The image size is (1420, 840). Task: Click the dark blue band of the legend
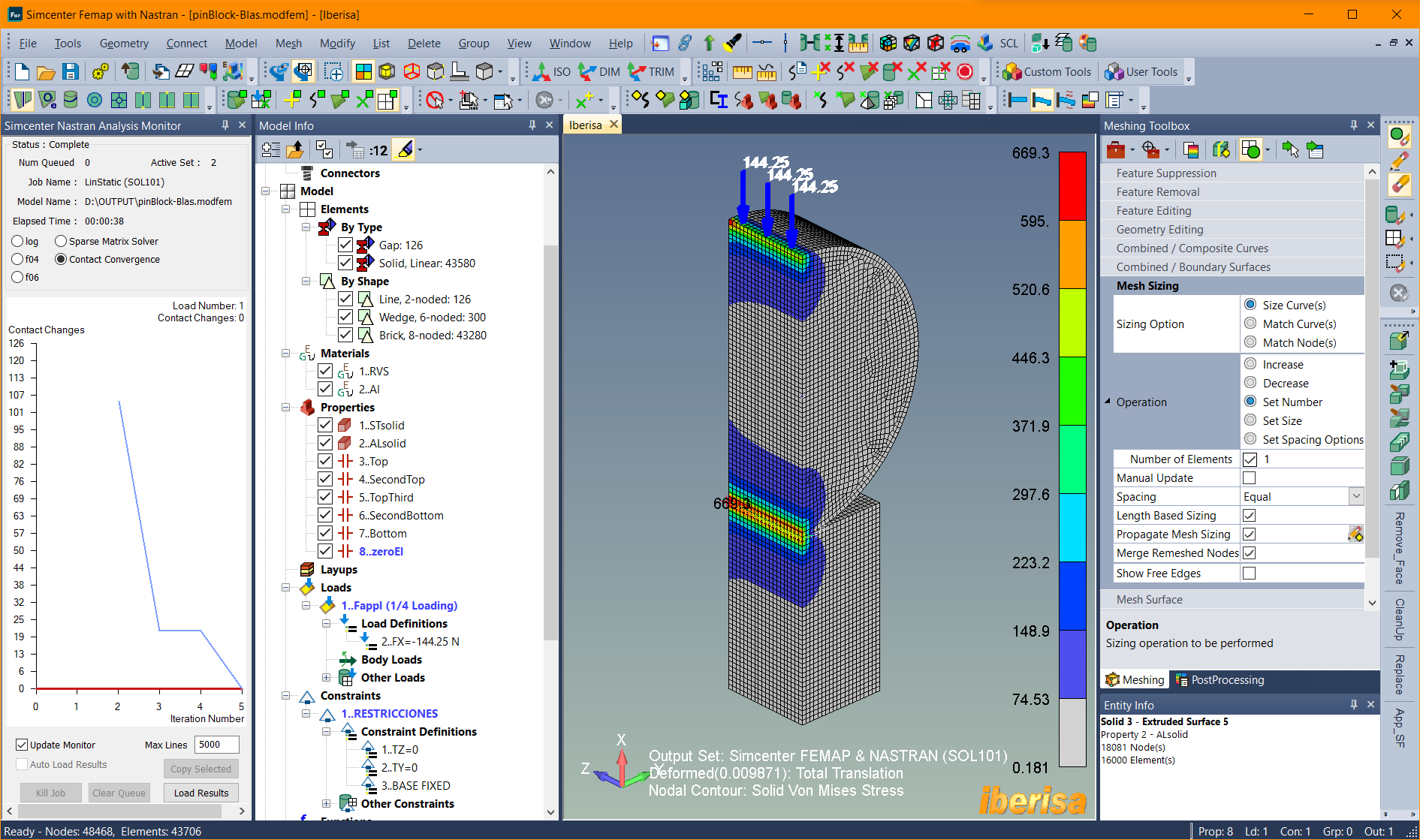point(1072,596)
